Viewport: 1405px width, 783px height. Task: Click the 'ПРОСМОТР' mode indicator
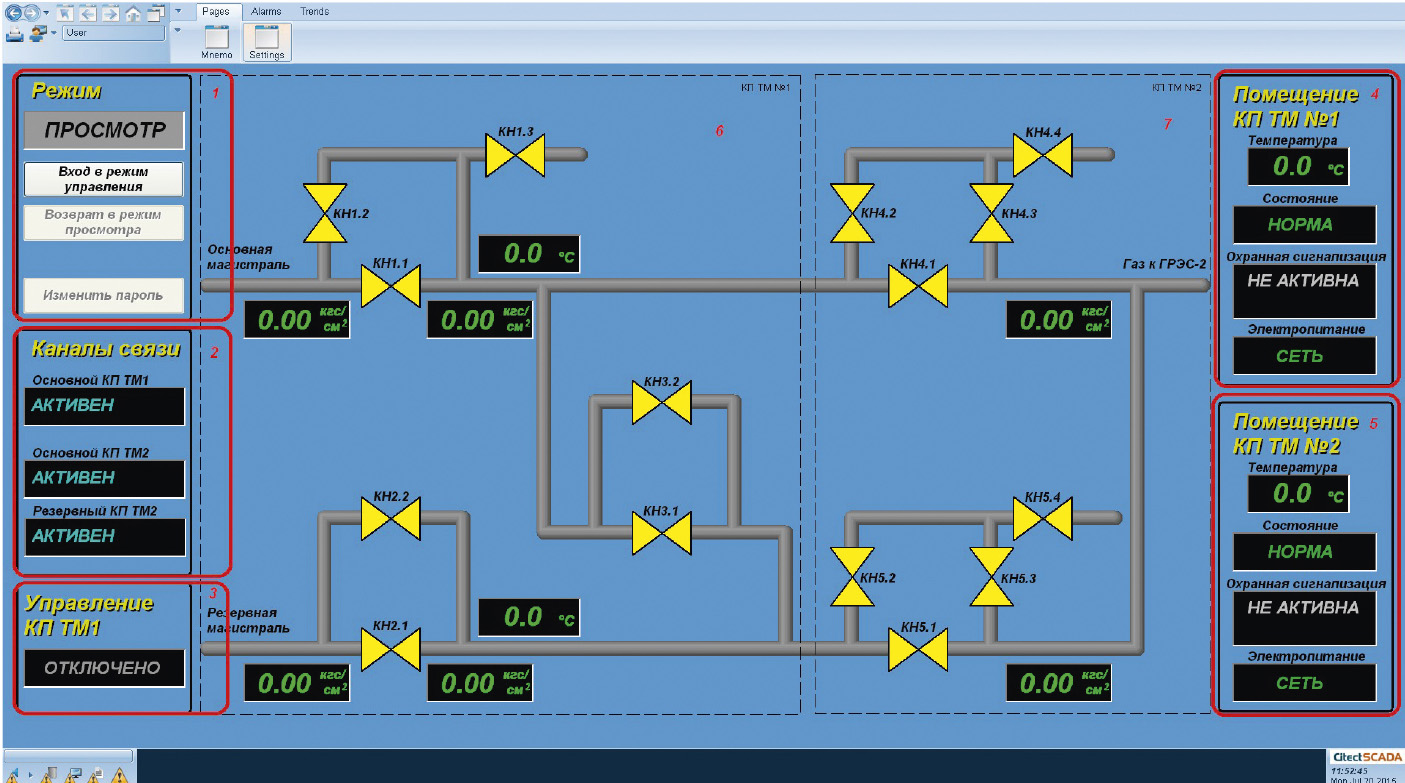coord(104,131)
